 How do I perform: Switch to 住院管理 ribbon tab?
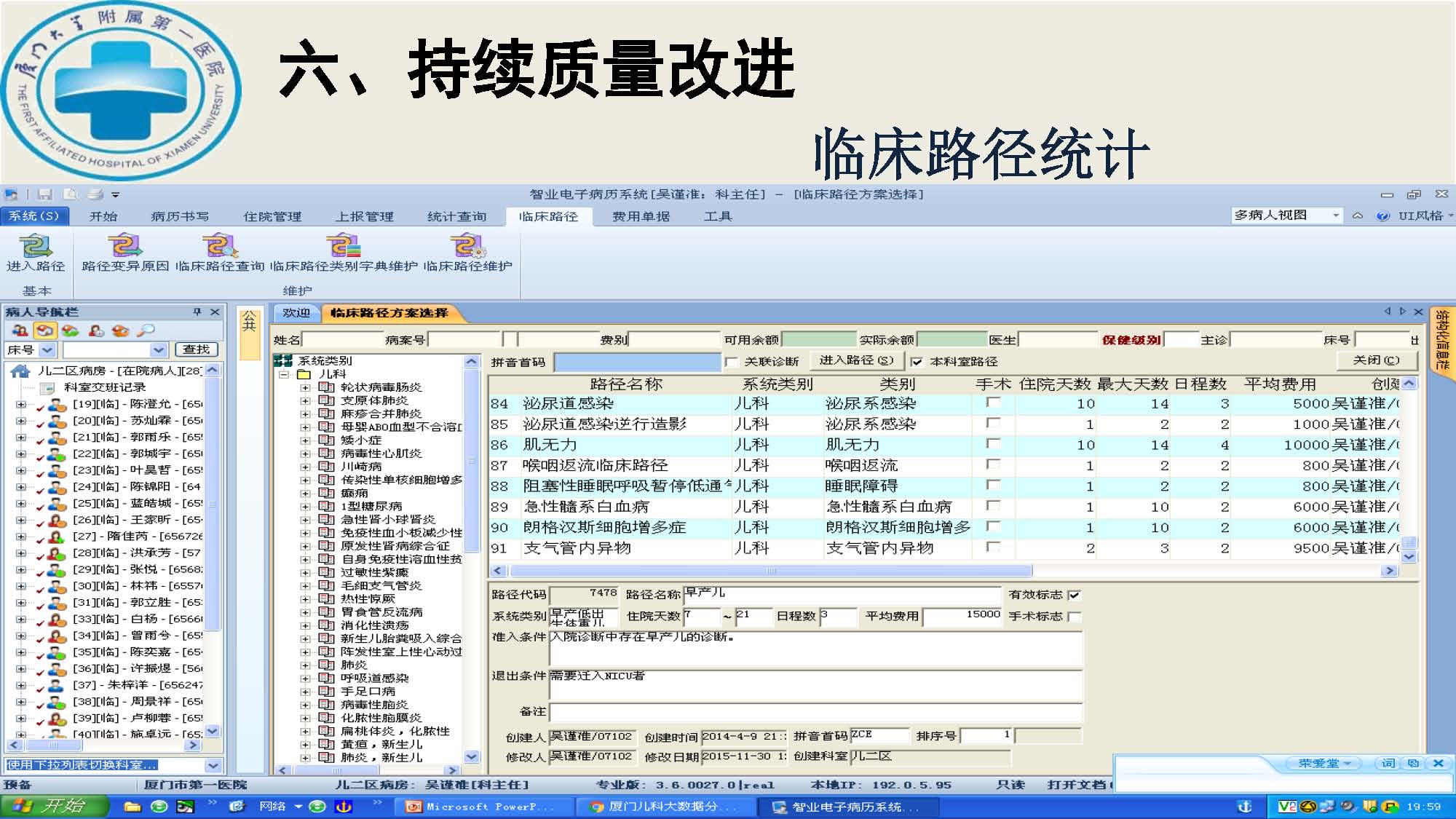pyautogui.click(x=272, y=216)
